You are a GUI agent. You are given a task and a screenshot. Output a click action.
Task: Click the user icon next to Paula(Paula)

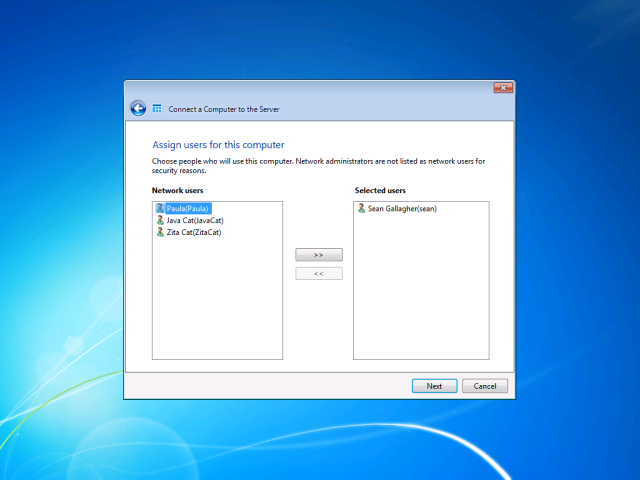(160, 208)
